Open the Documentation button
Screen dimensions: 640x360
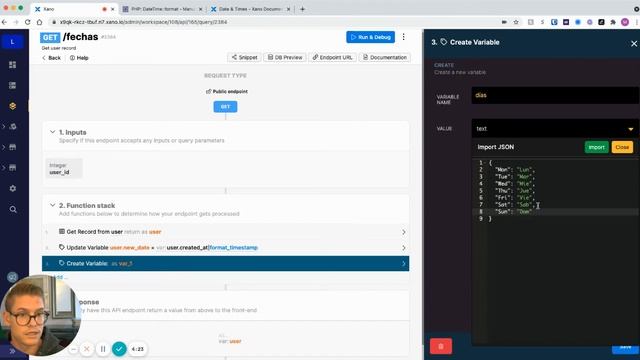point(384,58)
